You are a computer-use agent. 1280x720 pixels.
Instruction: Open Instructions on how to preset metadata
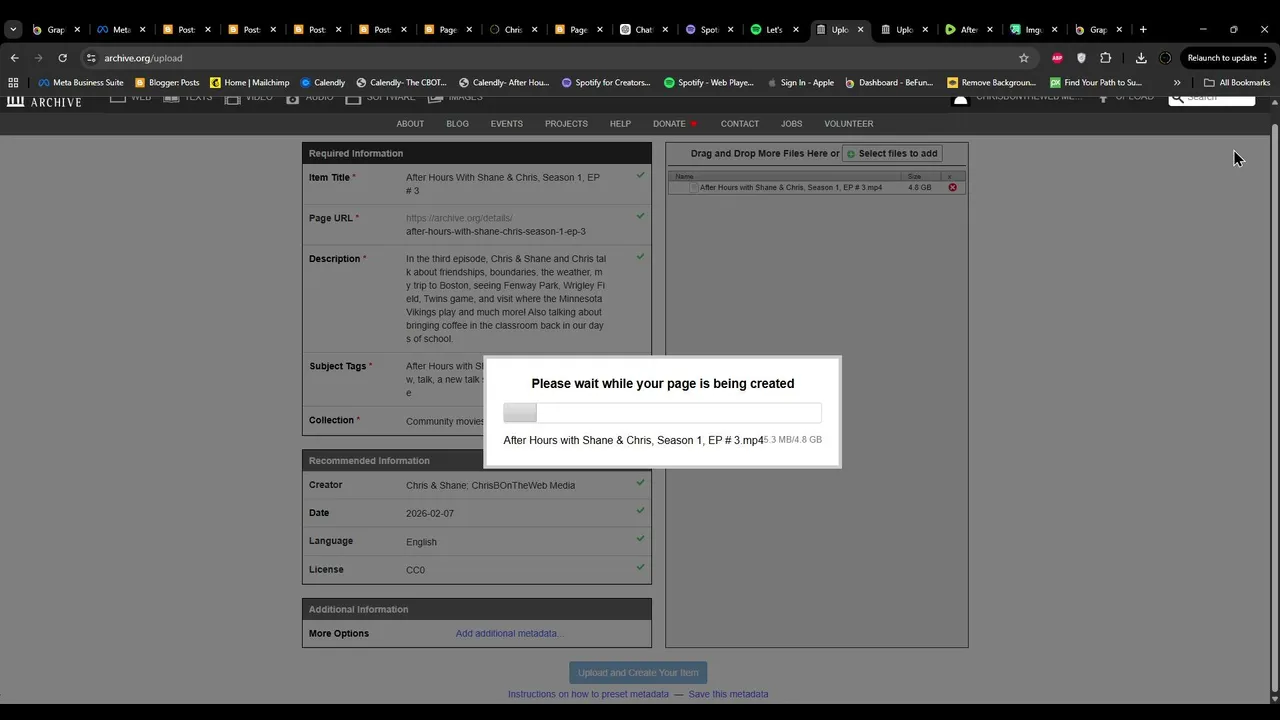tap(588, 694)
